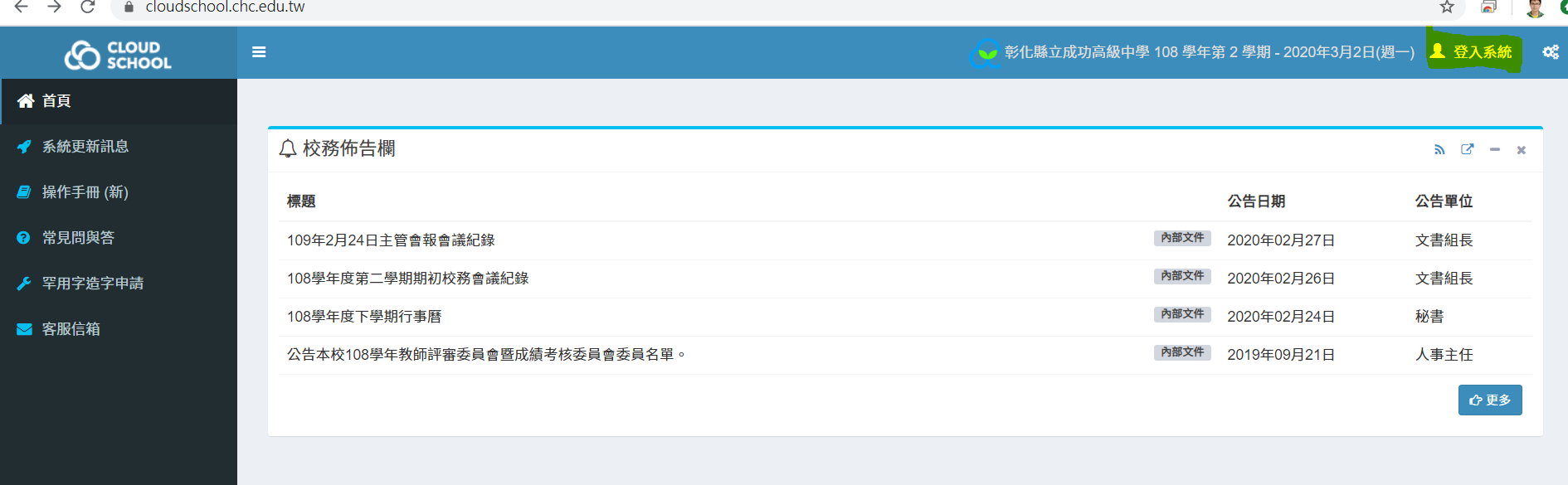Click the 公告單位 column header
This screenshot has height=485, width=1568.
tap(1444, 201)
